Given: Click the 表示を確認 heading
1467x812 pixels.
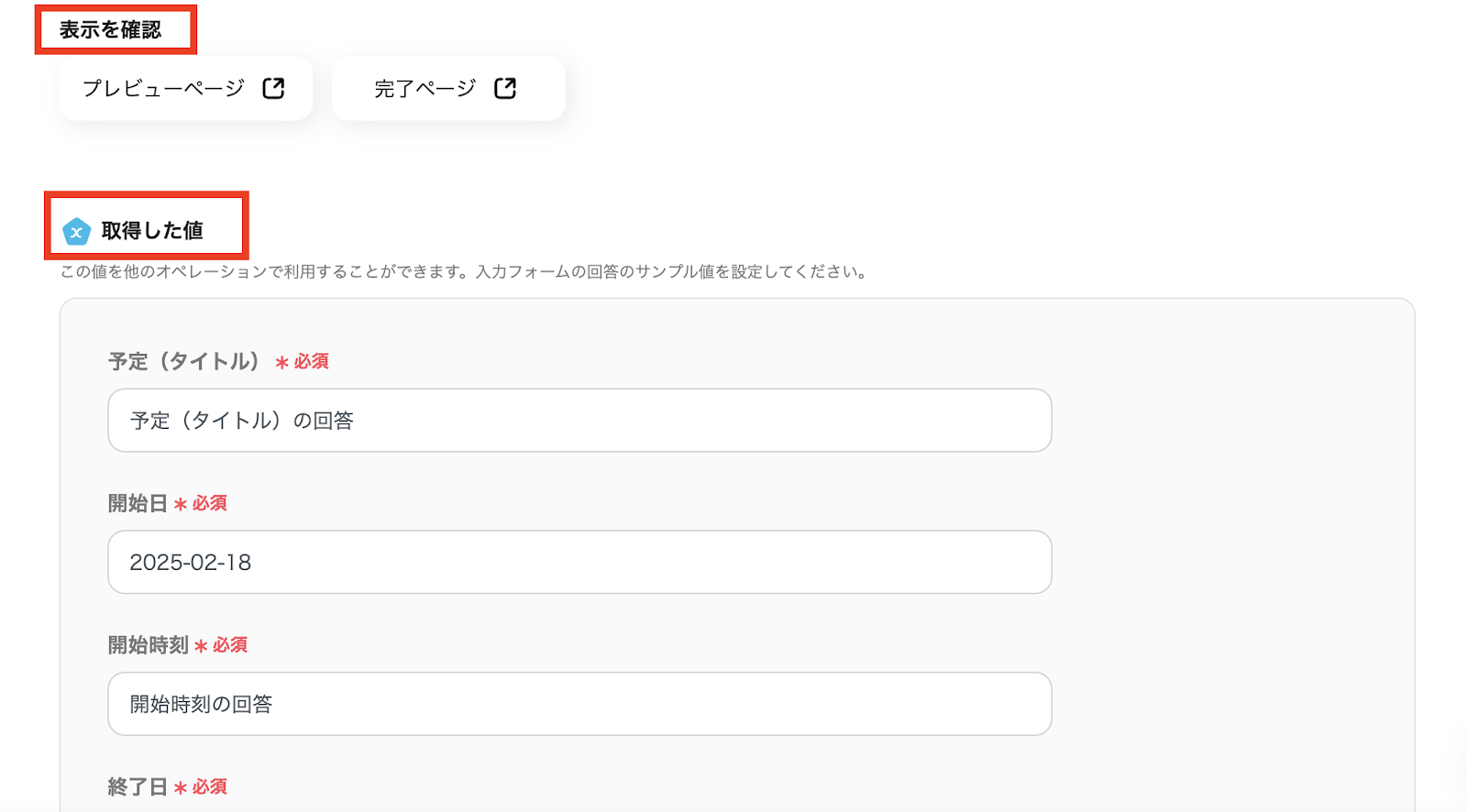Looking at the screenshot, I should tap(111, 30).
